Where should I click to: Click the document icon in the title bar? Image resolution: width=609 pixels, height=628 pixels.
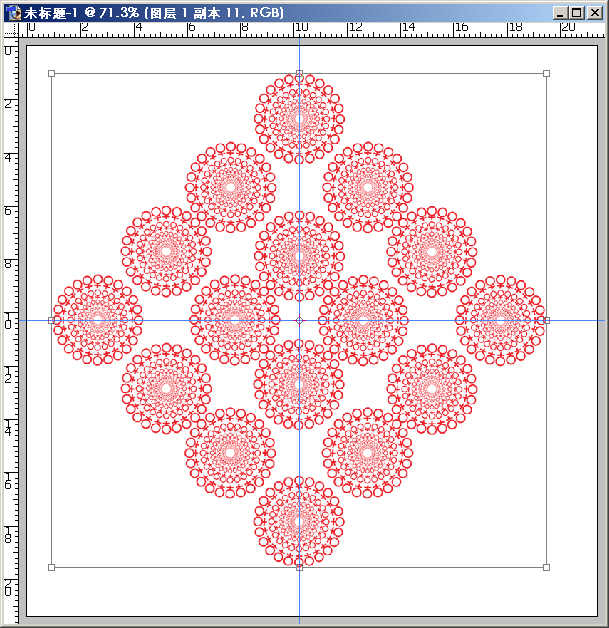[x=13, y=13]
